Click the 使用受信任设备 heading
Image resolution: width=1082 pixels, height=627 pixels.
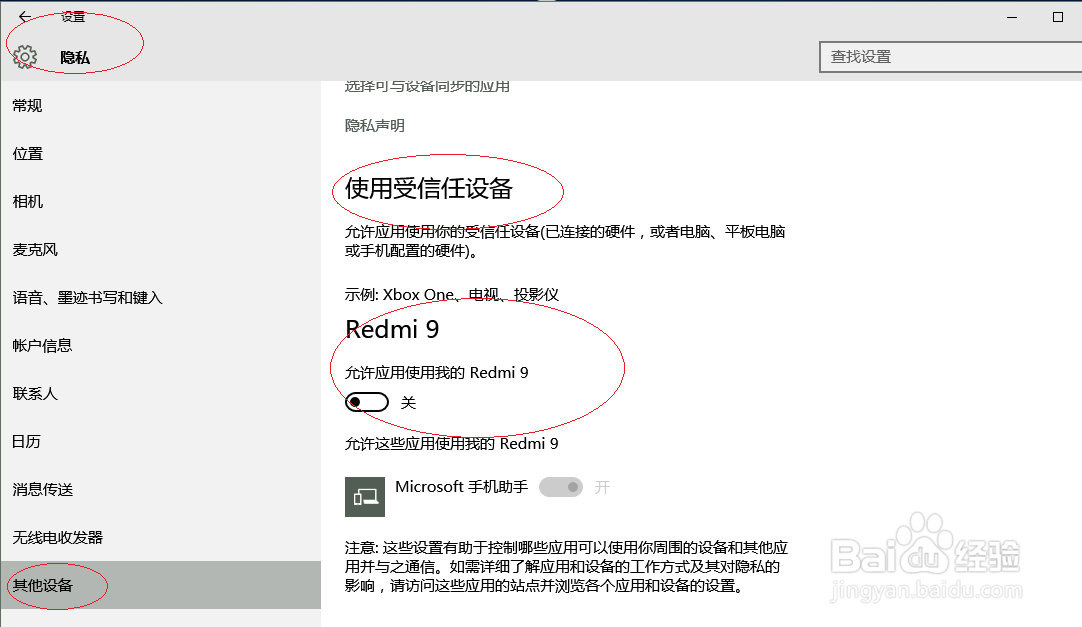point(429,188)
